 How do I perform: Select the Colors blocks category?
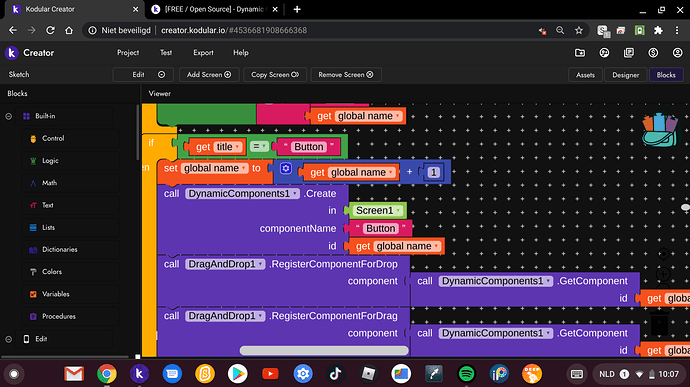point(70,272)
